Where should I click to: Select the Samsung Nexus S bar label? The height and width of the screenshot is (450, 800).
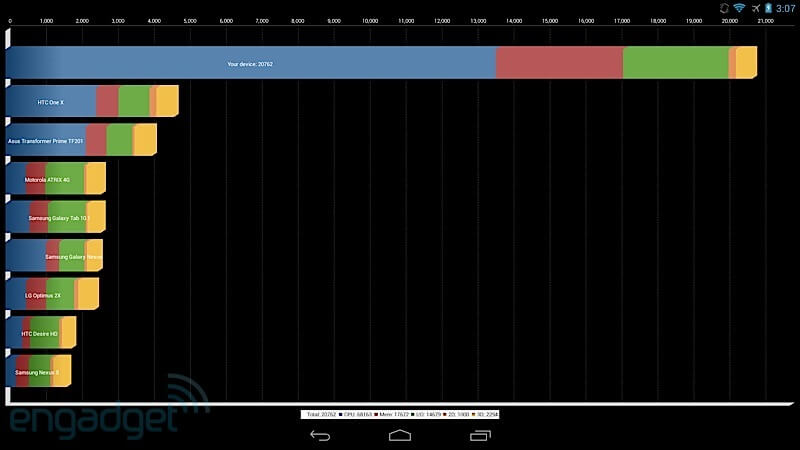[x=37, y=372]
